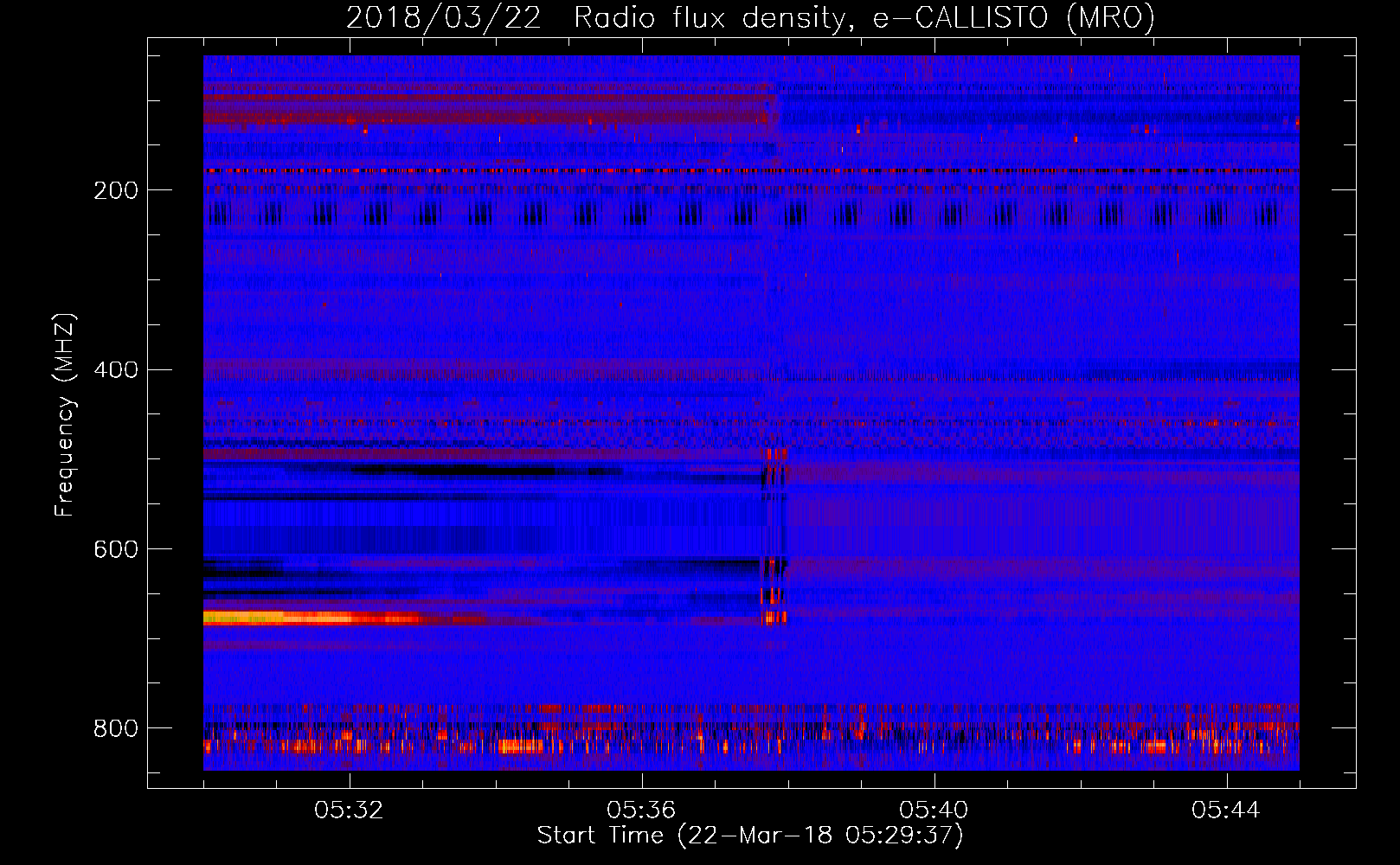This screenshot has width=1400, height=865.
Task: Click the red vertical burst feature near 05:38
Action: [x=774, y=536]
